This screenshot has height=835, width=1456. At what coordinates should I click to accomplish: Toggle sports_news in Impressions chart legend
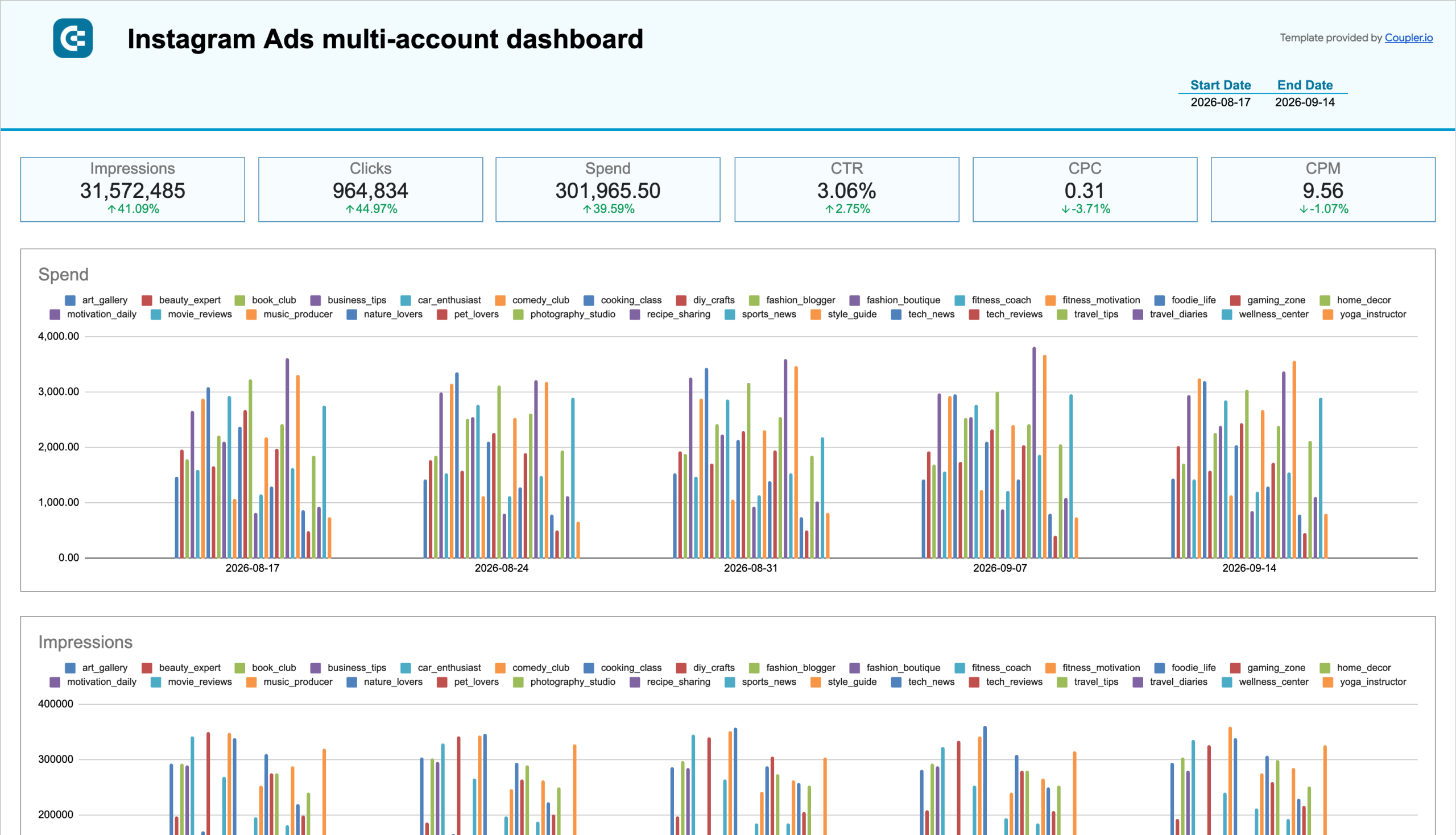tap(760, 682)
